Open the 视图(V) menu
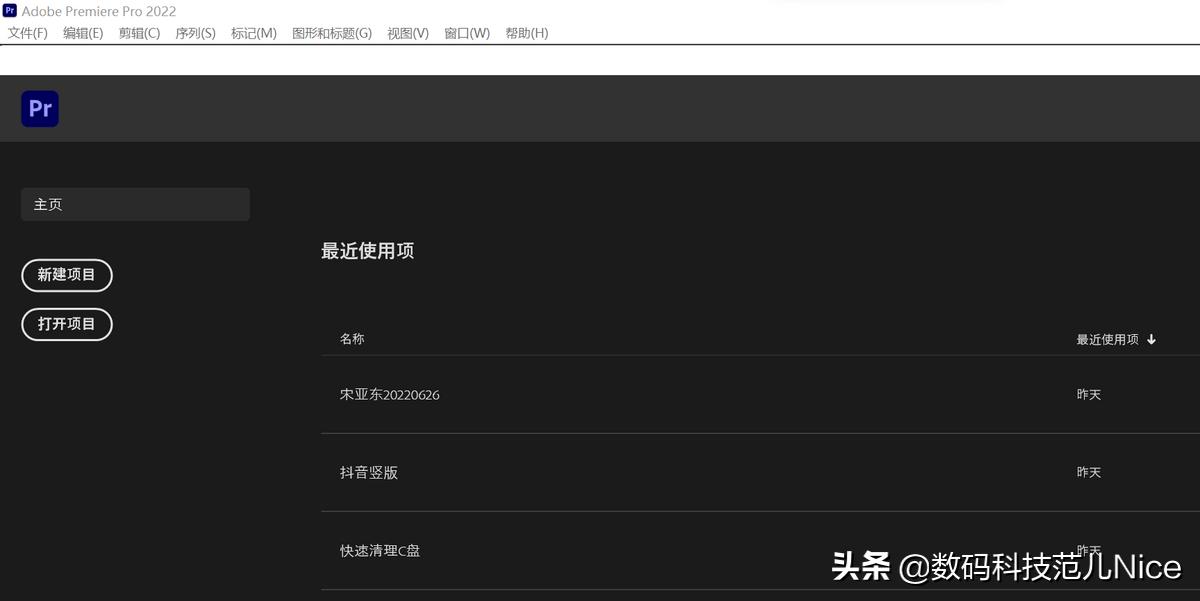1200x601 pixels. (407, 33)
